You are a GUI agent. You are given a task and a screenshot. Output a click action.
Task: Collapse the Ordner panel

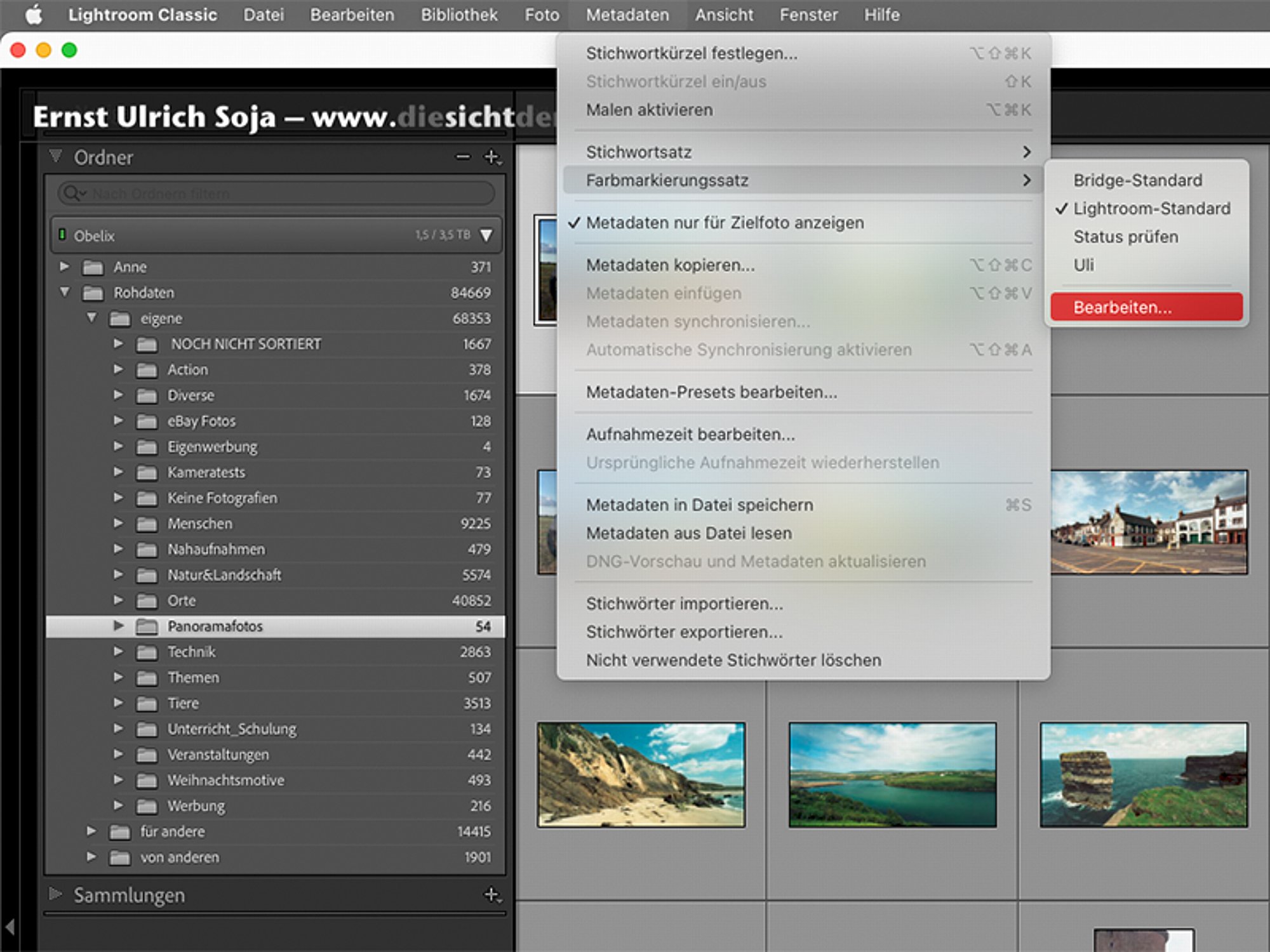coord(56,156)
